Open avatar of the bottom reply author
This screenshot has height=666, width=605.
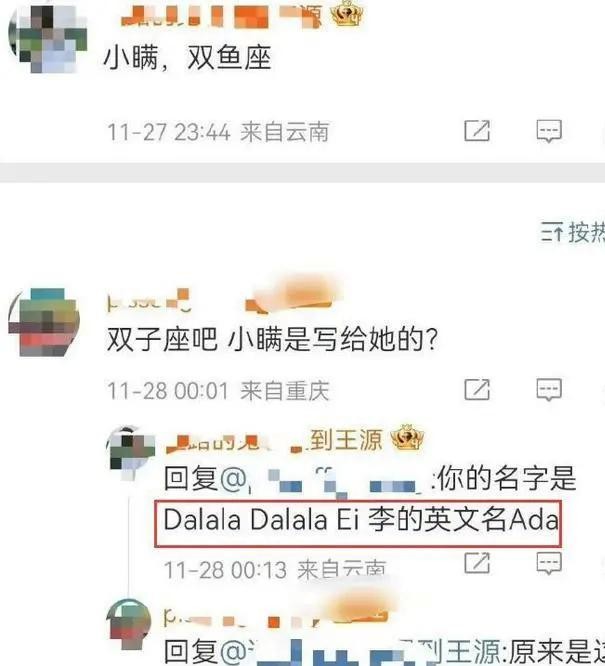point(129,624)
